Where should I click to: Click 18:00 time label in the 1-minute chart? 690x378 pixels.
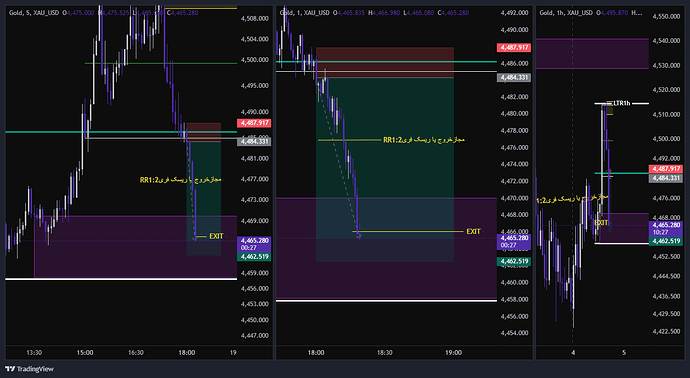point(316,352)
